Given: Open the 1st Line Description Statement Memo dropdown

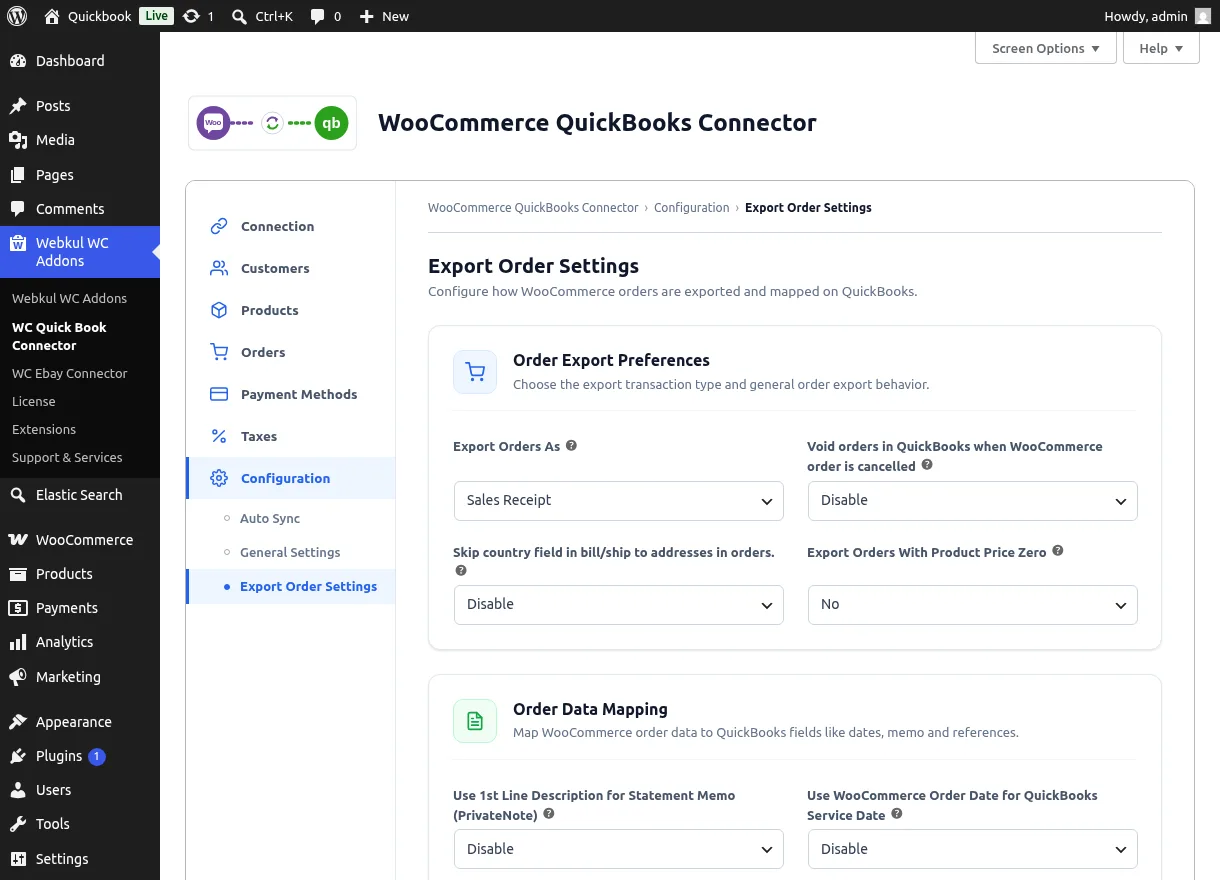Looking at the screenshot, I should 619,849.
